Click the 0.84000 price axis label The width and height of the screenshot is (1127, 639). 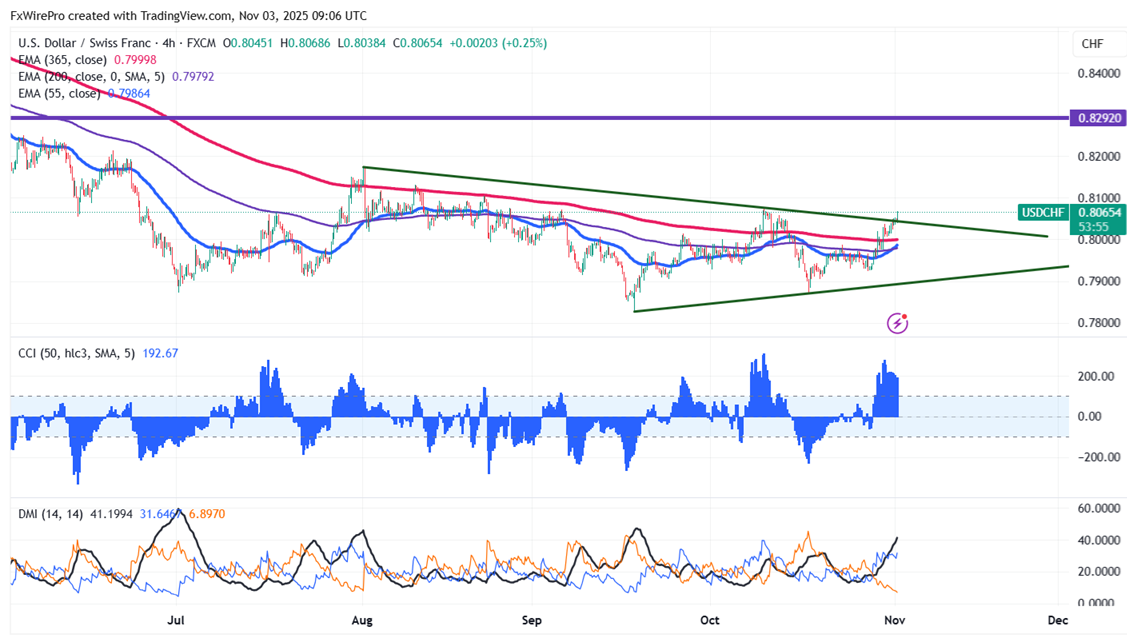click(1099, 73)
